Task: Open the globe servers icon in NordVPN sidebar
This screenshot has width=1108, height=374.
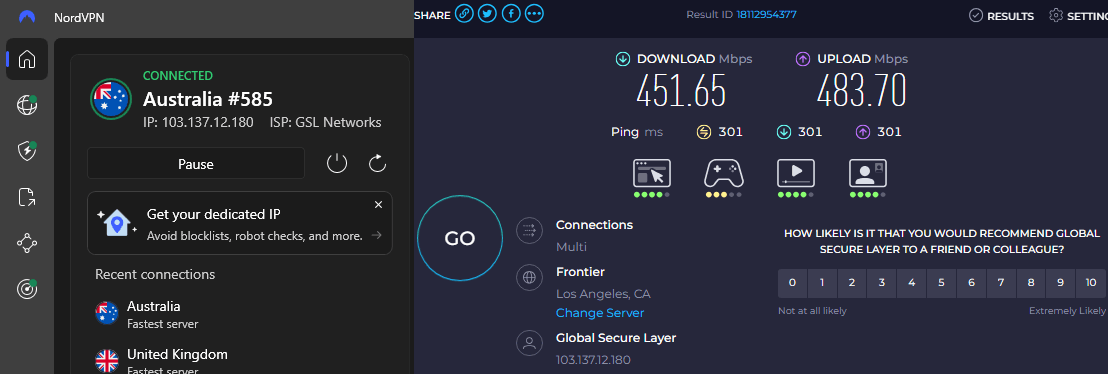Action: tap(27, 105)
